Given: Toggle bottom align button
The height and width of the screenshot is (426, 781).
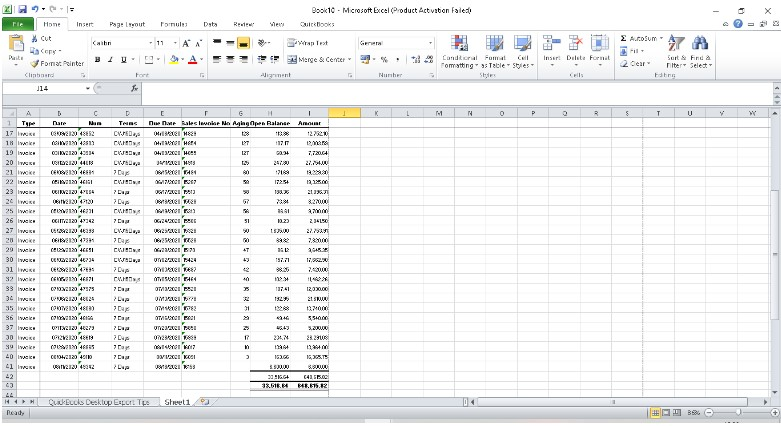Looking at the screenshot, I should pyautogui.click(x=243, y=43).
